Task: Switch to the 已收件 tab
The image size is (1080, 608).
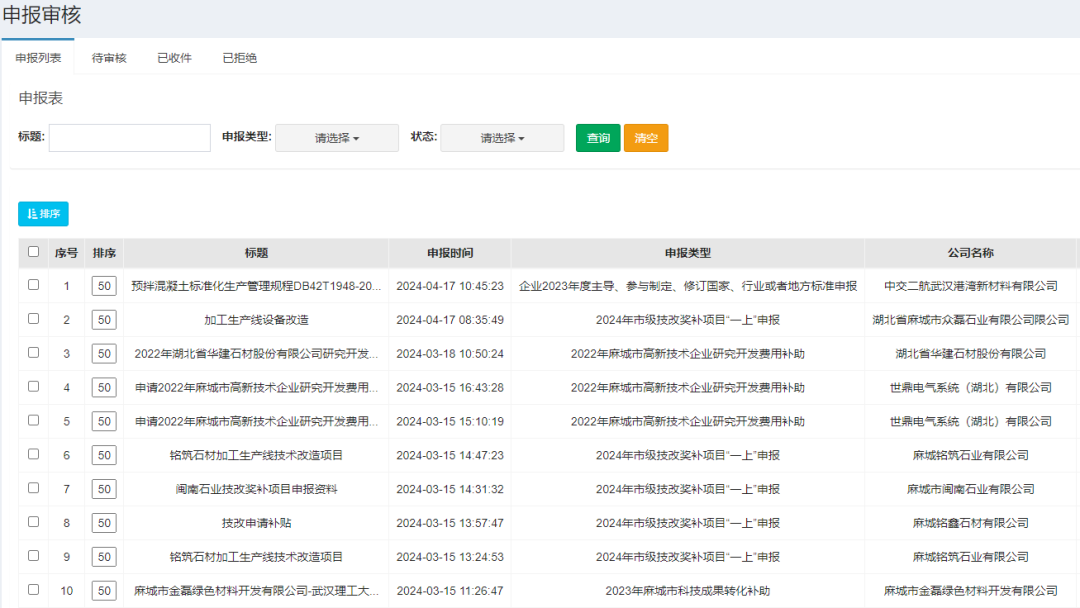Action: (x=175, y=57)
